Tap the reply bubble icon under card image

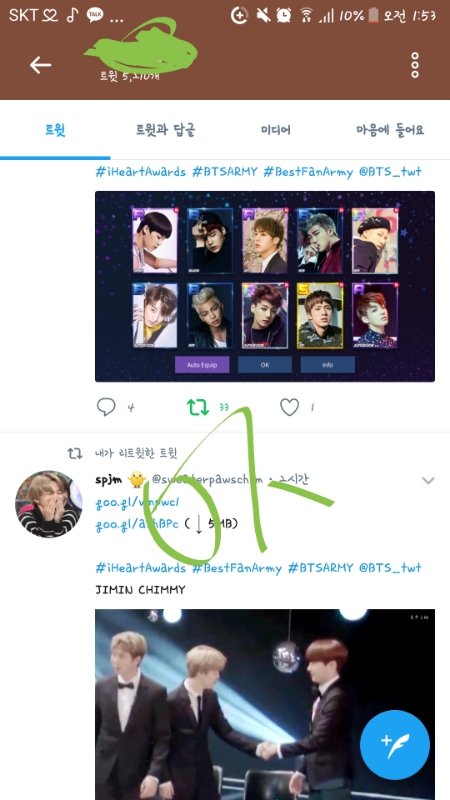[106, 407]
